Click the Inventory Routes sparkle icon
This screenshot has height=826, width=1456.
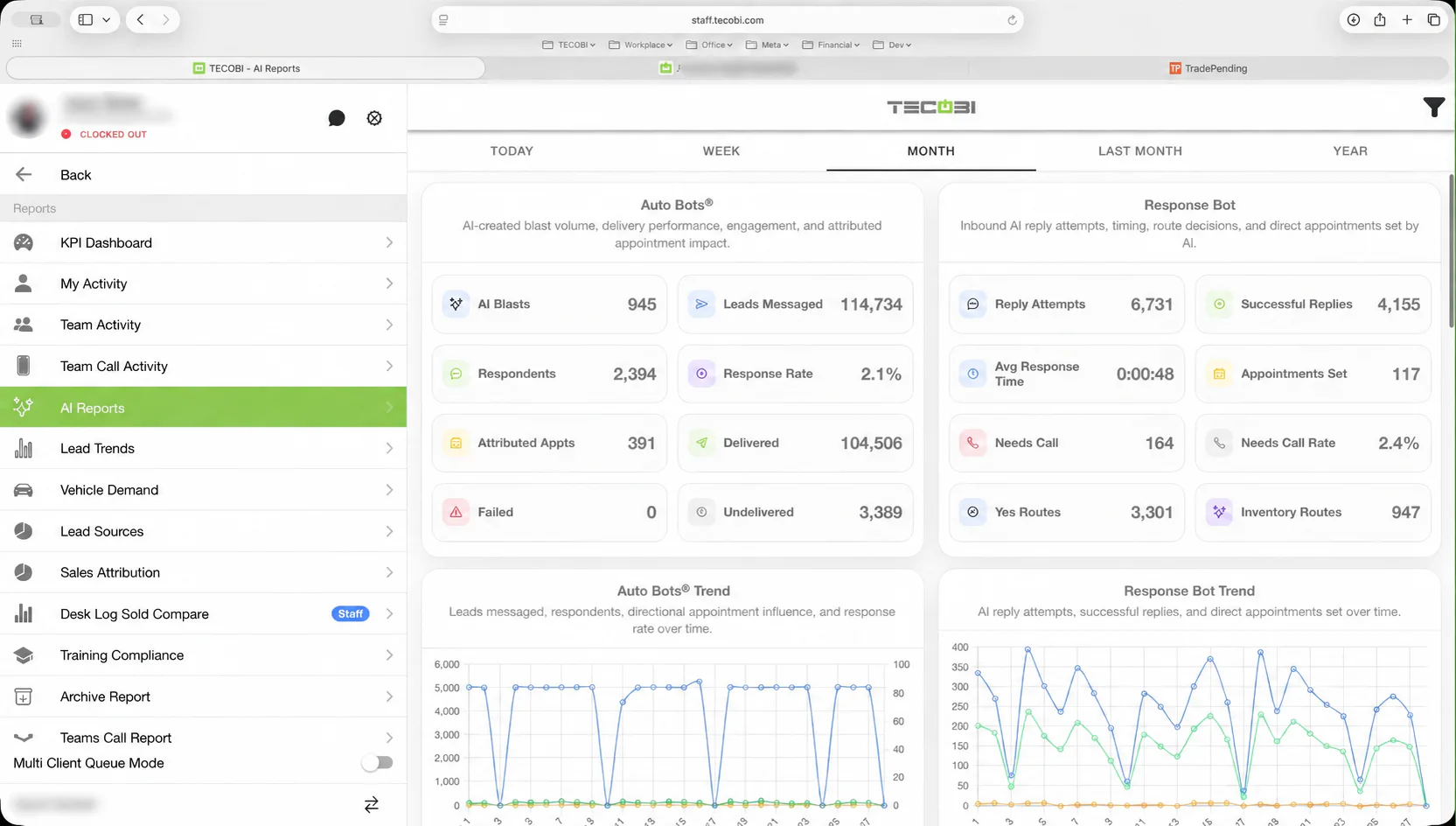(x=1219, y=512)
